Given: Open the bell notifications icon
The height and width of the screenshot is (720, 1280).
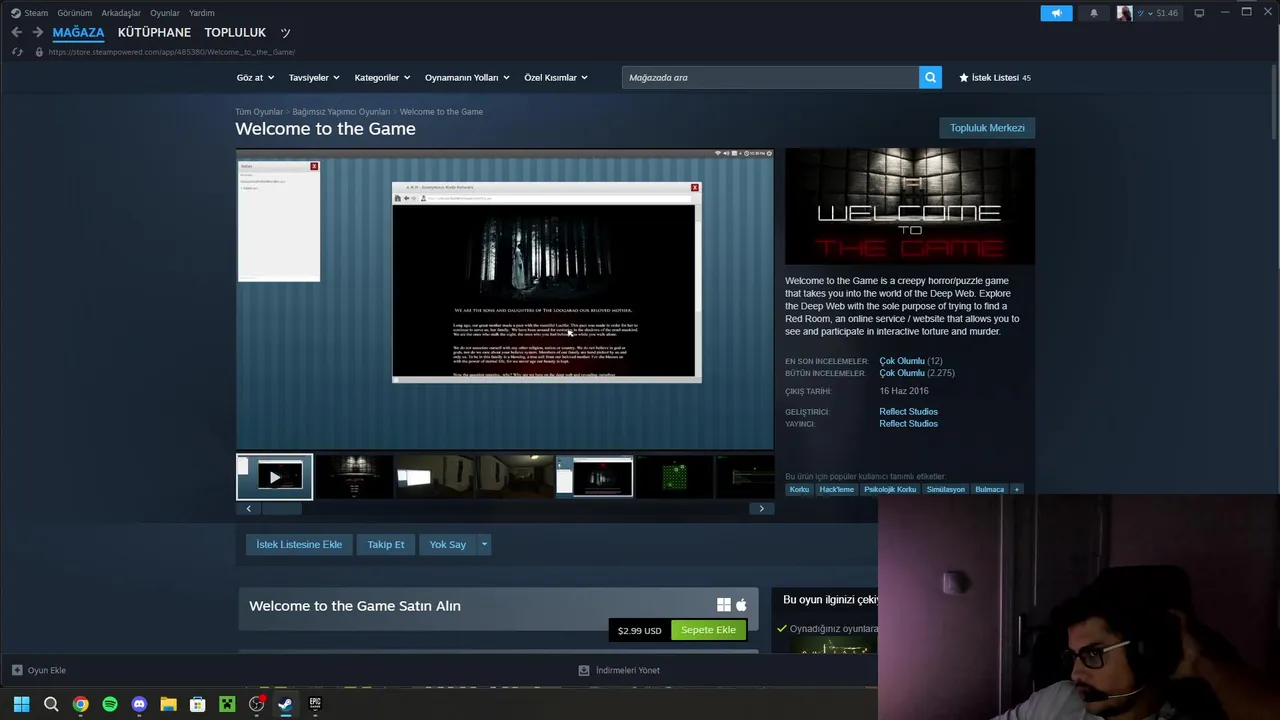Looking at the screenshot, I should point(1093,13).
